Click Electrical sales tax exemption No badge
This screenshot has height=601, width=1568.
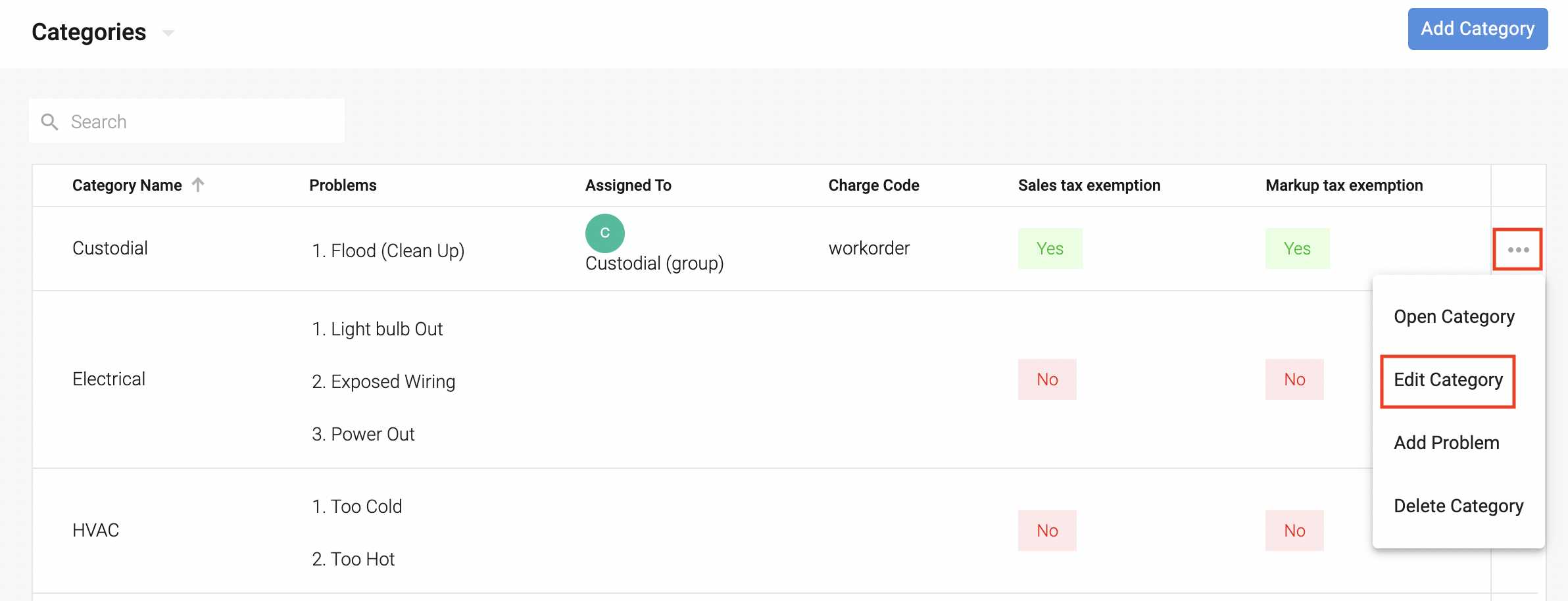point(1047,379)
